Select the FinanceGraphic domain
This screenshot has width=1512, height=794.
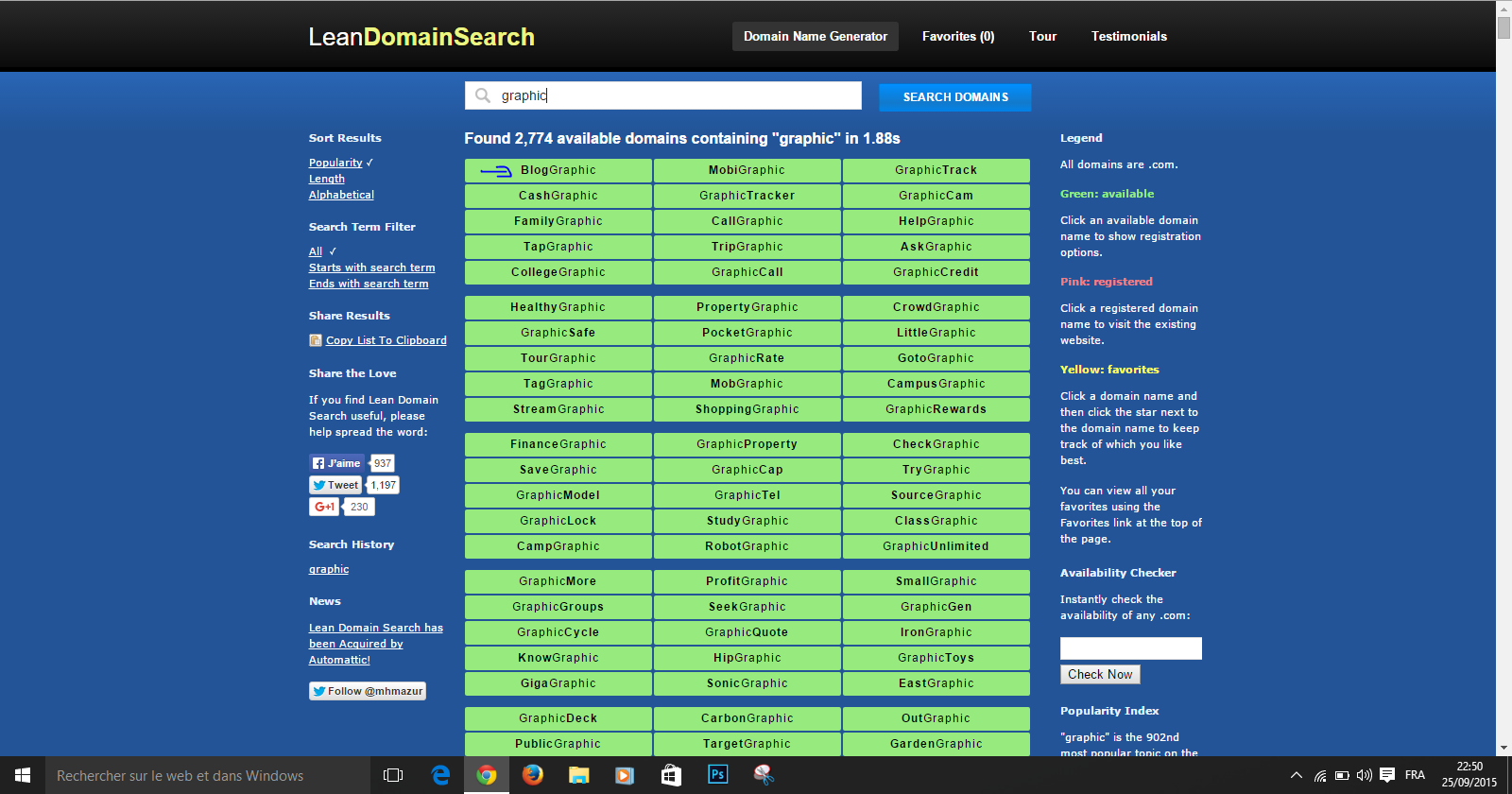[558, 444]
